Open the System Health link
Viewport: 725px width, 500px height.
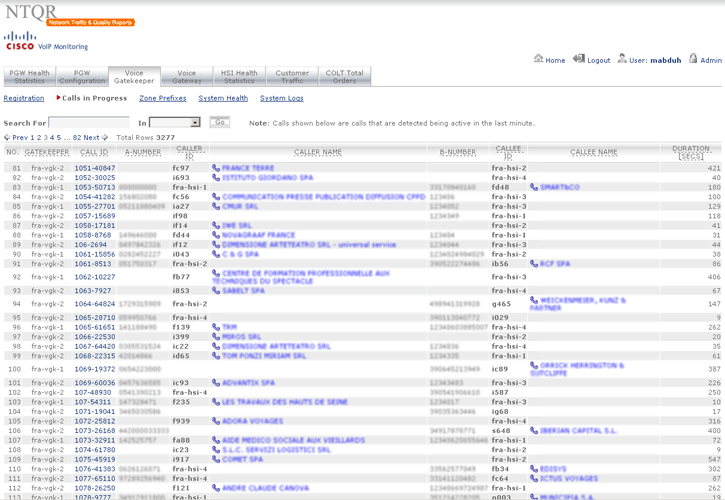coord(223,99)
